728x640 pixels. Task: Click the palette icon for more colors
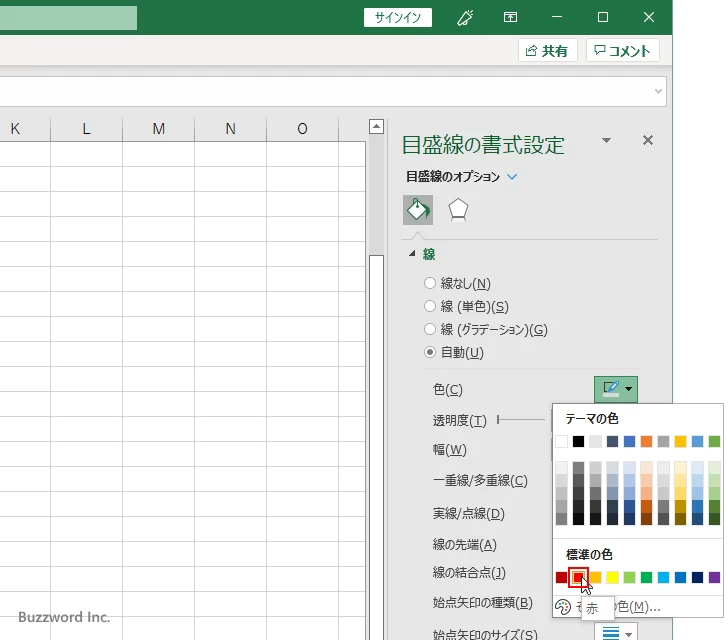coord(563,607)
